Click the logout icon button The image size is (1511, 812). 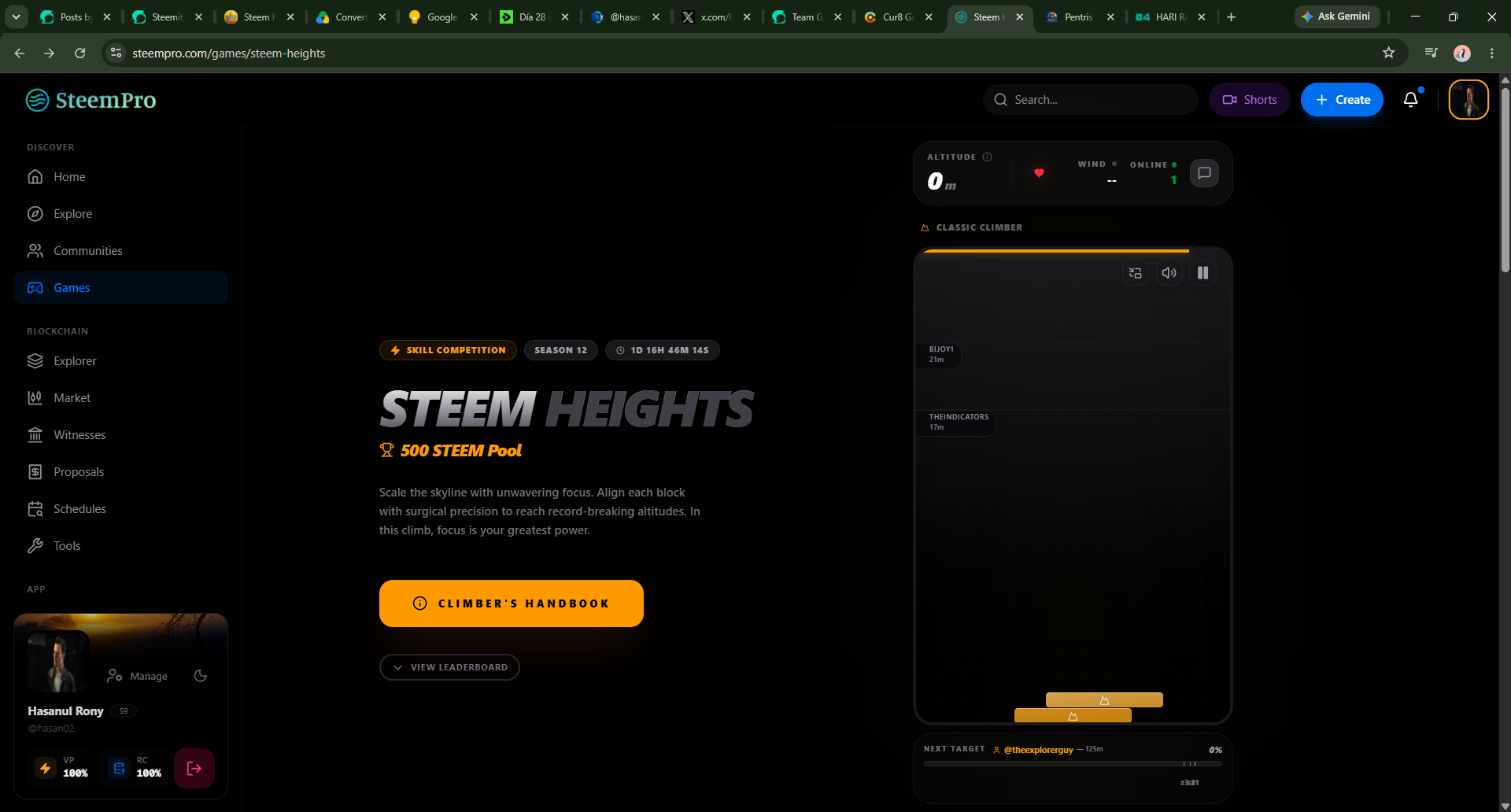(x=194, y=769)
